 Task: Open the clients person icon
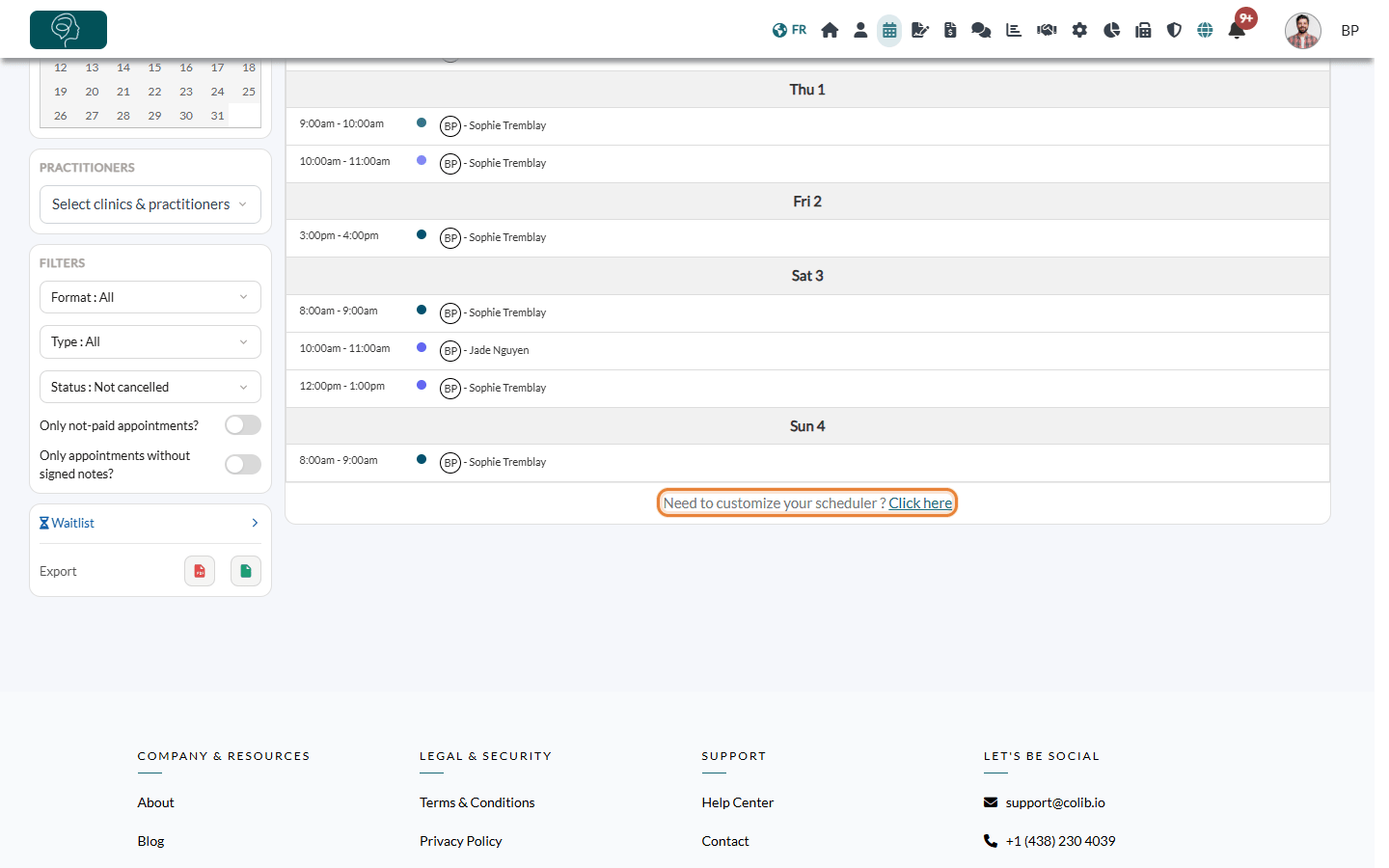coord(860,30)
